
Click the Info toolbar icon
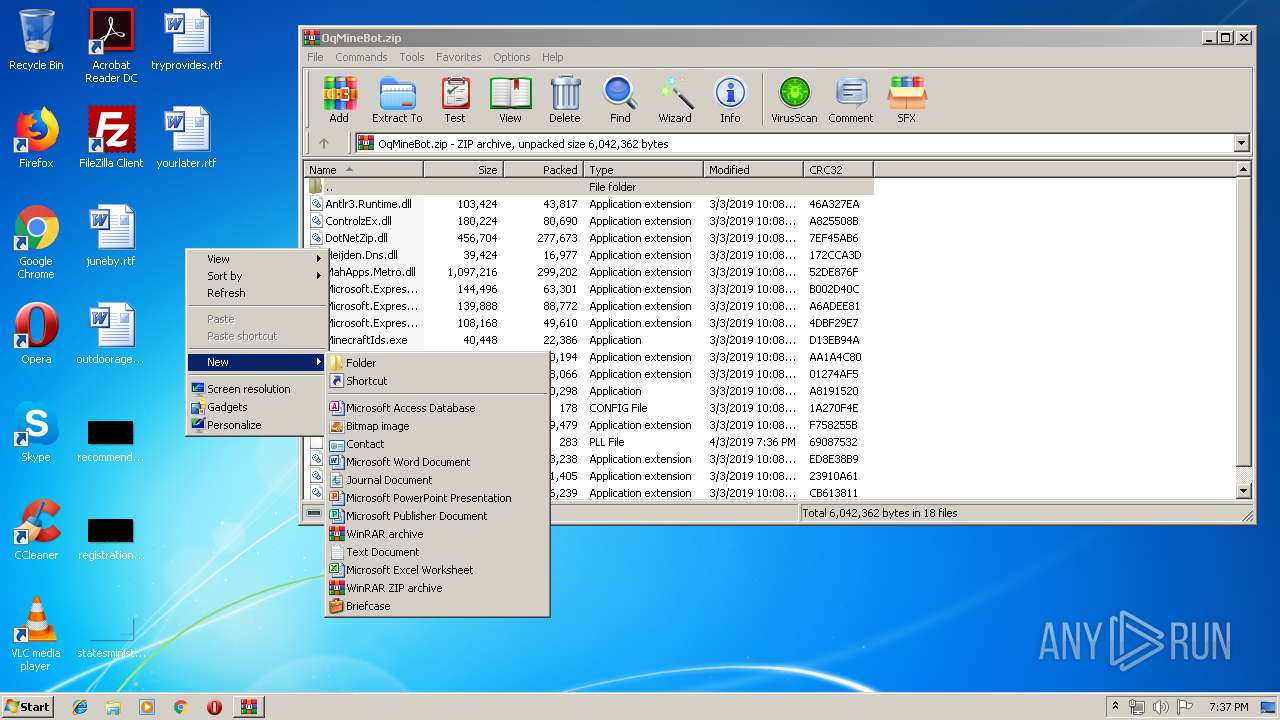[x=730, y=100]
